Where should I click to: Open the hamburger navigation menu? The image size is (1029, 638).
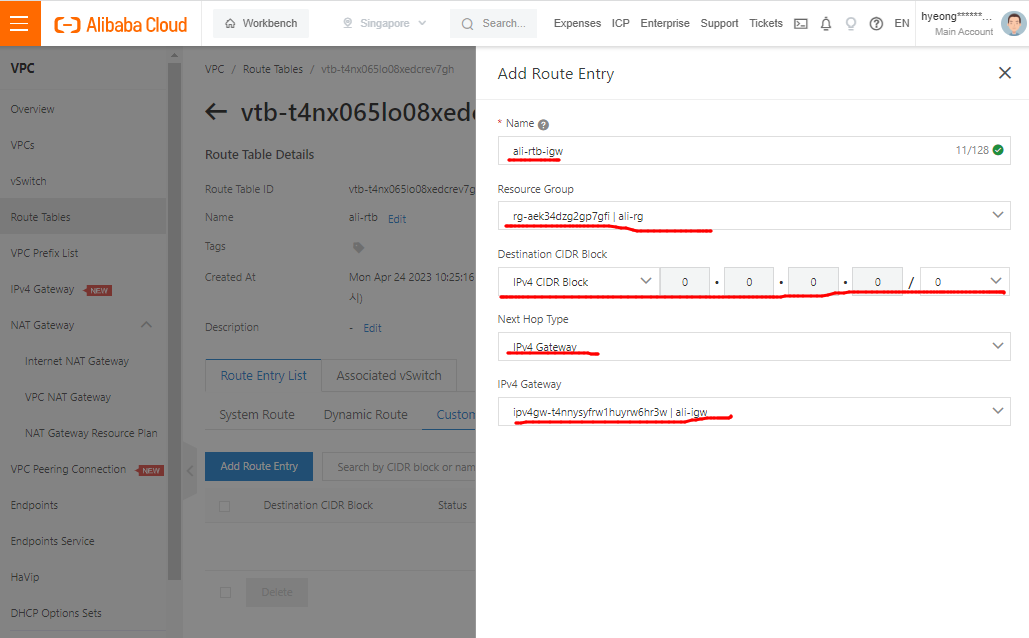(x=20, y=23)
